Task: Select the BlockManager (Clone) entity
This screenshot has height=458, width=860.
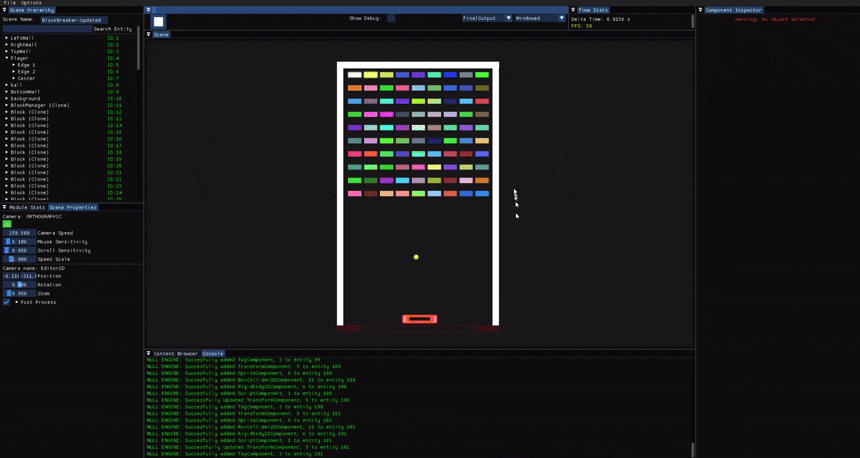Action: click(x=40, y=105)
